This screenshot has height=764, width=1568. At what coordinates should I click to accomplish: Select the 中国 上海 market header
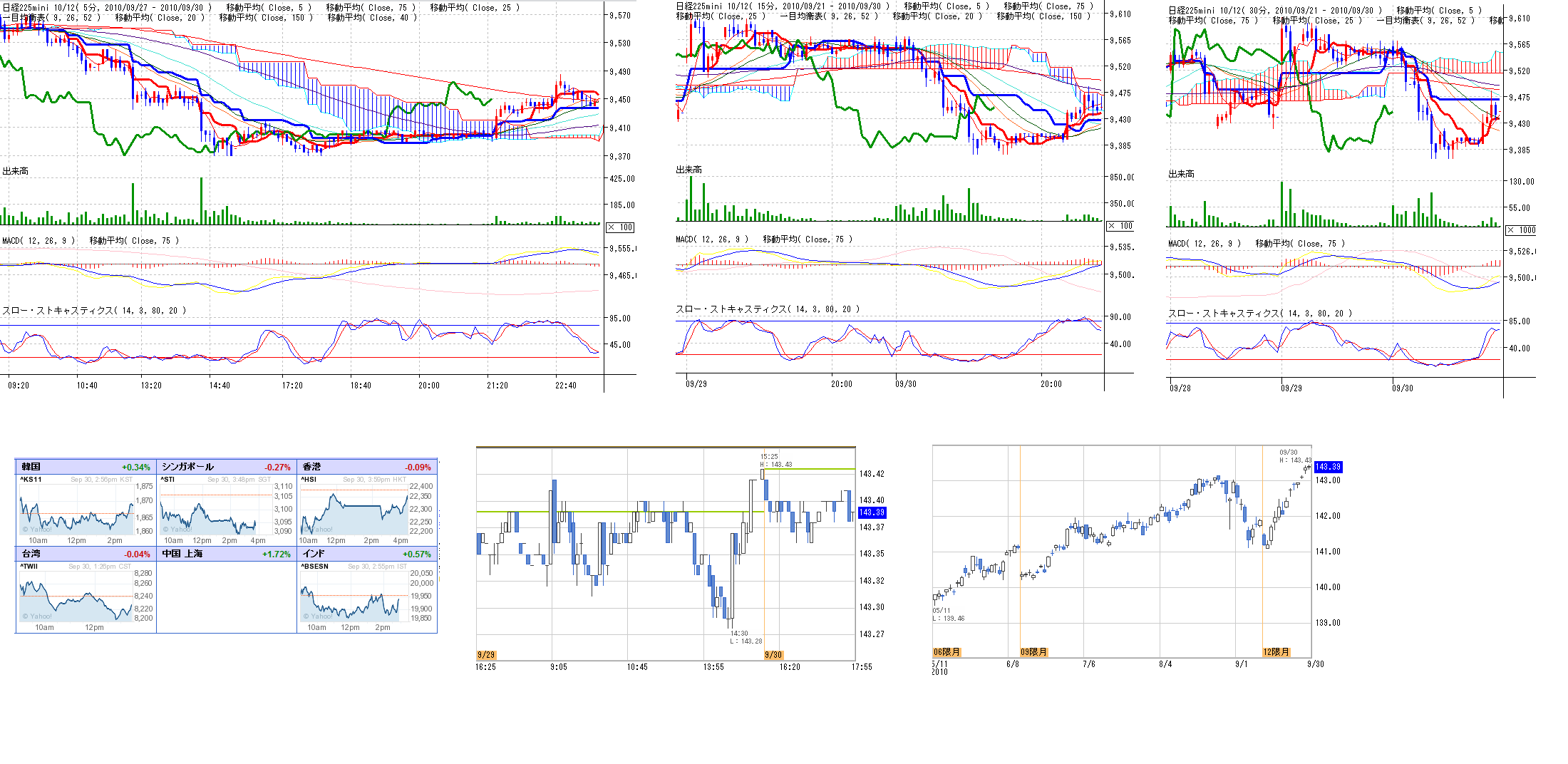(x=182, y=554)
